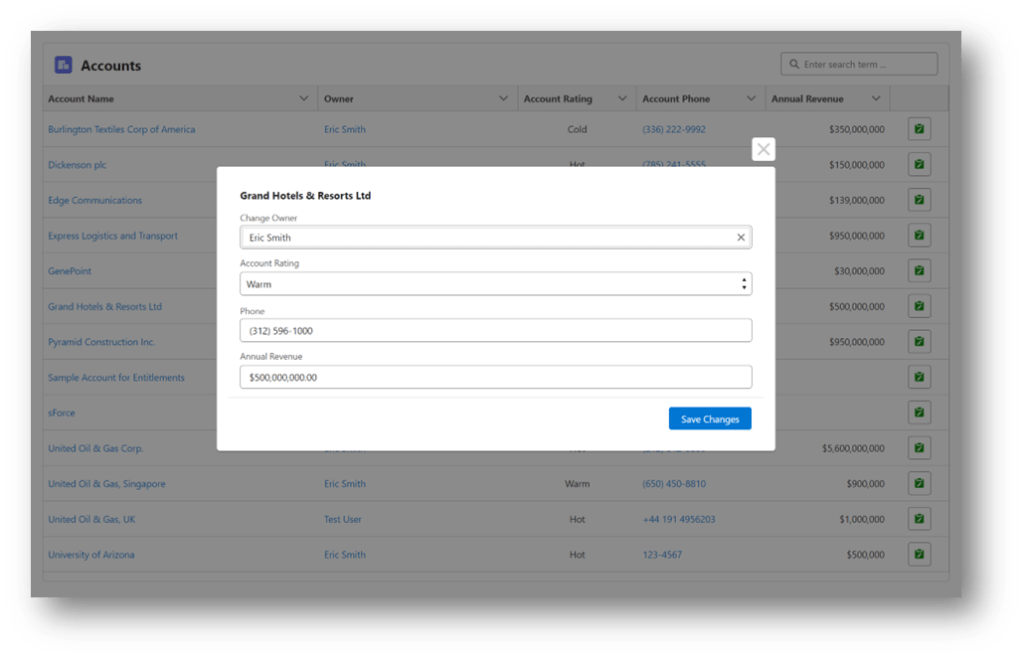Open GenePoint account link
Viewport: 1023px width, 659px height.
point(70,271)
